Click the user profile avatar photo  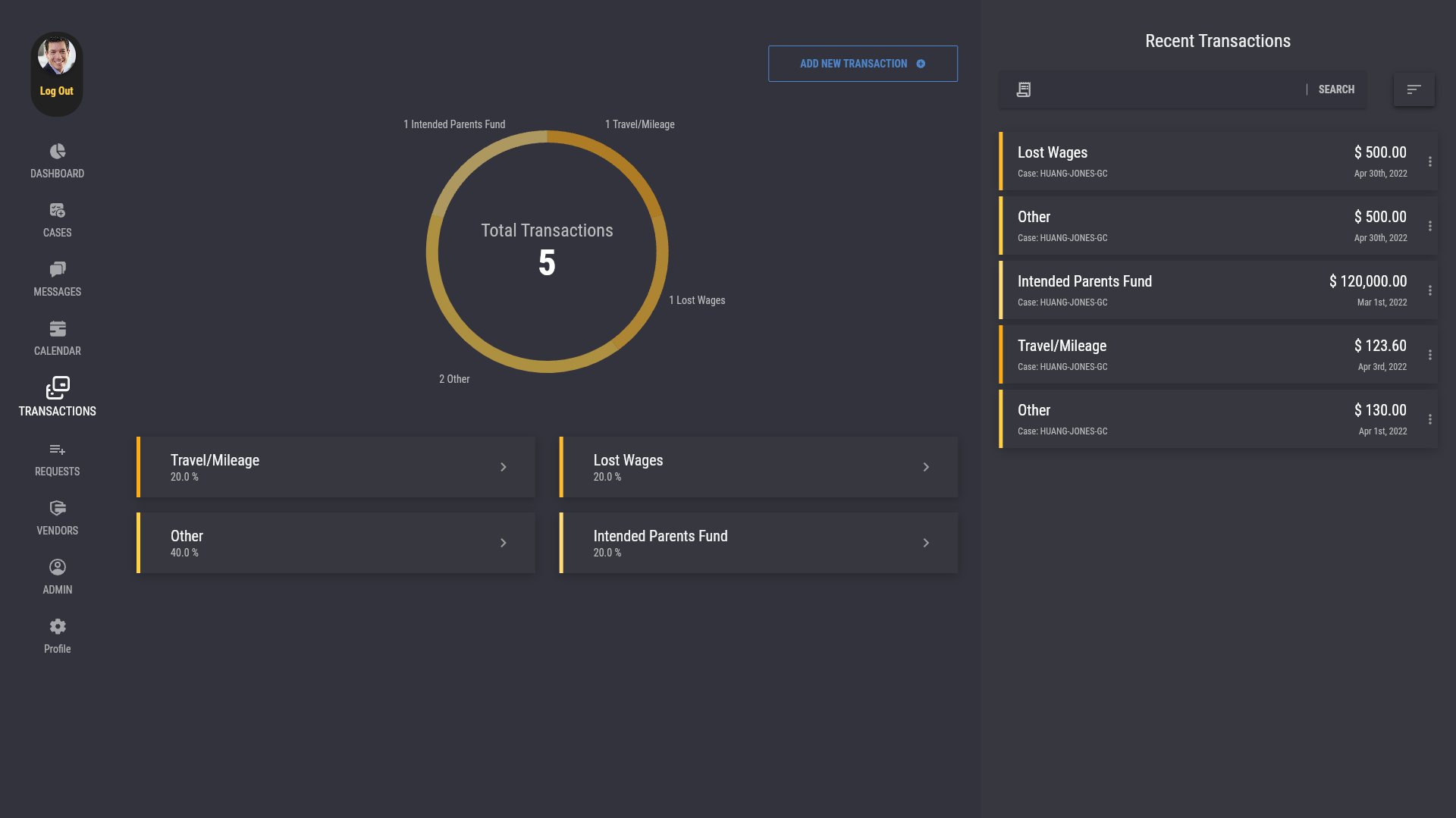(x=57, y=55)
